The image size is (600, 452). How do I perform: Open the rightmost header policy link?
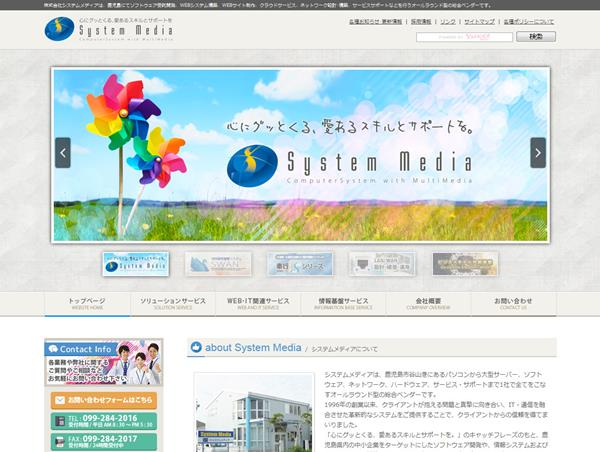(x=528, y=22)
